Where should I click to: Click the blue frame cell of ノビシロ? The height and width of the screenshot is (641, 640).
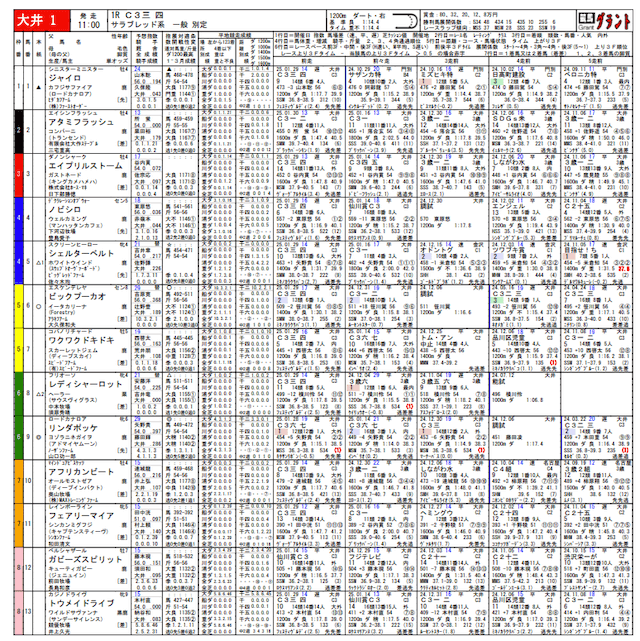(18, 218)
